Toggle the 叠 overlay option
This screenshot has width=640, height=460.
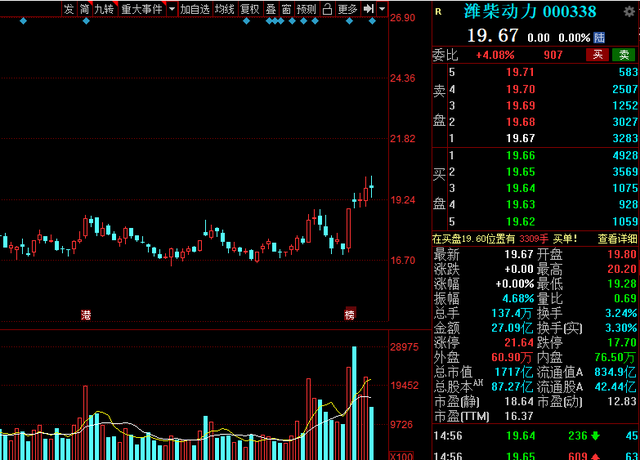[x=271, y=9]
